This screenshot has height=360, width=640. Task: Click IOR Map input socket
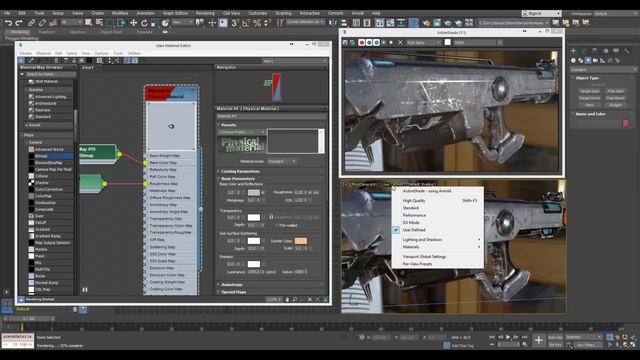[x=145, y=240]
